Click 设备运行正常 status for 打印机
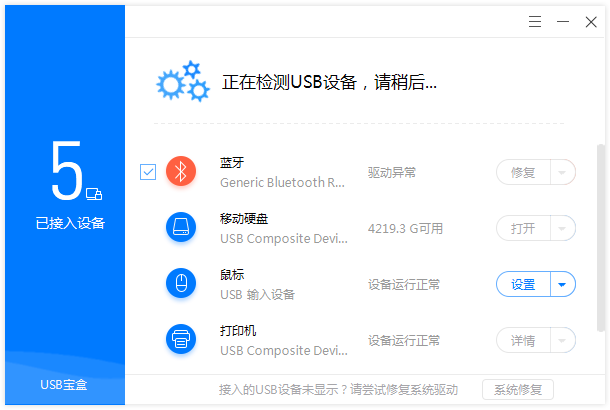This screenshot has height=410, width=610. click(404, 340)
